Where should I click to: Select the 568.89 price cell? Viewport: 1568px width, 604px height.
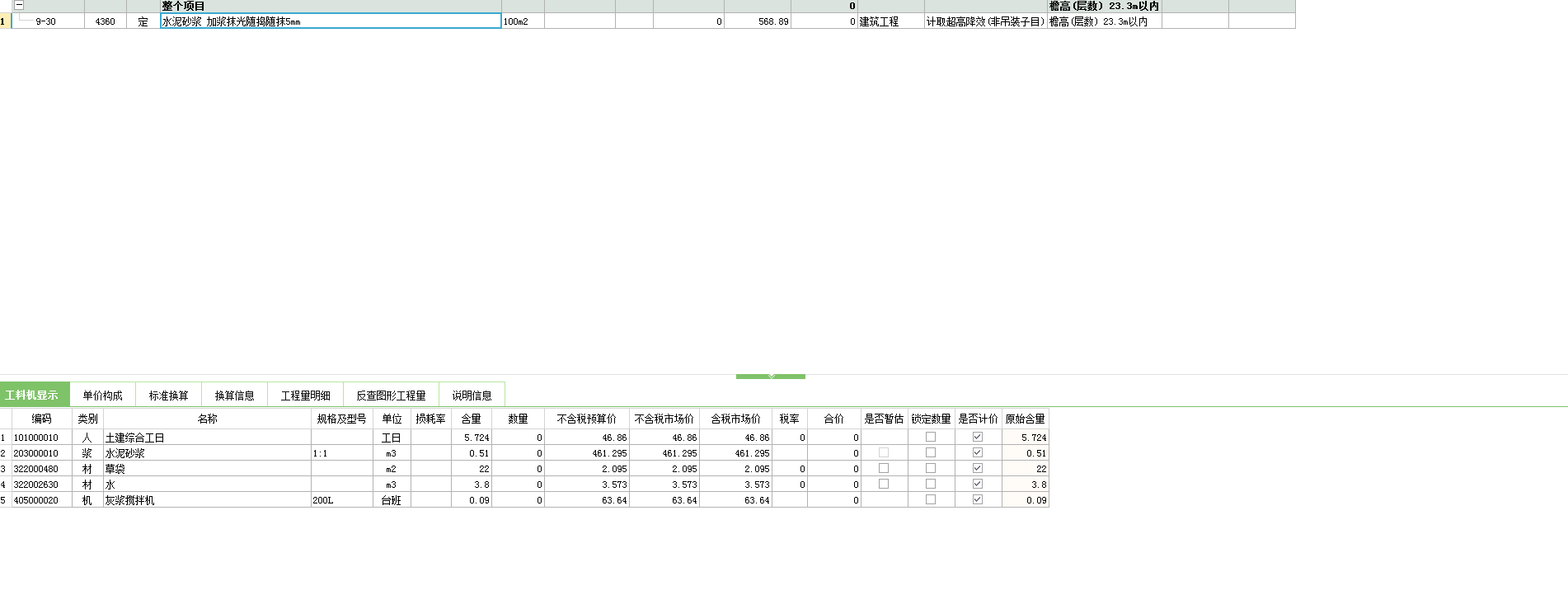tap(757, 21)
